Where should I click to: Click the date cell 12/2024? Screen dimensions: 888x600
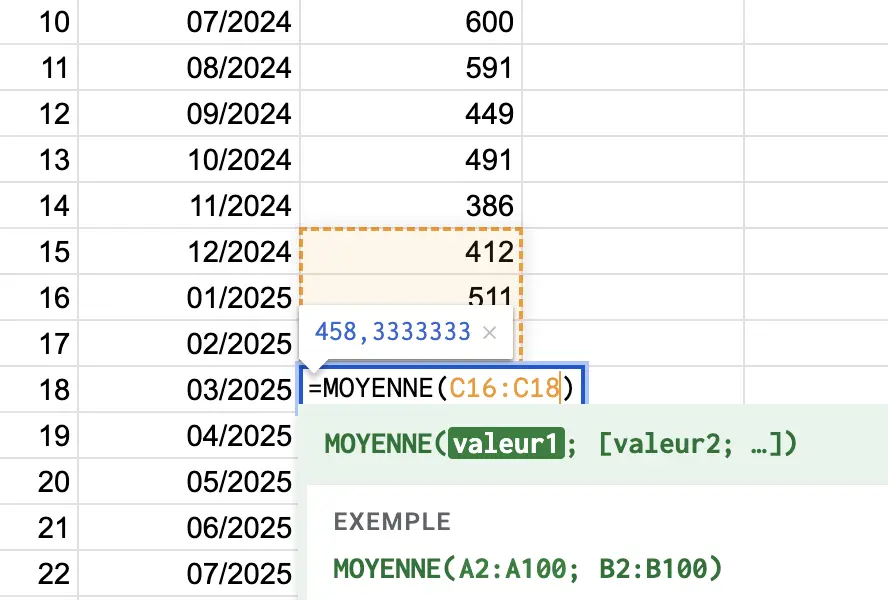[x=189, y=252]
